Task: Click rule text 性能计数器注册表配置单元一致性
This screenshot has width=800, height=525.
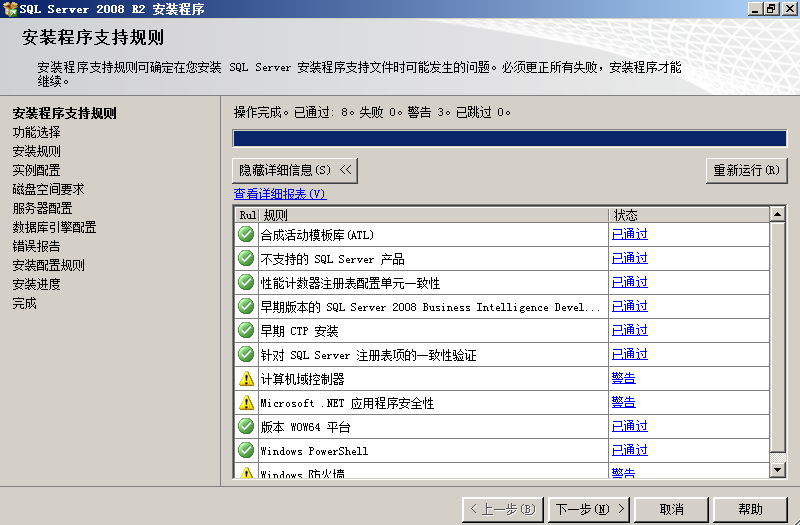Action: (350, 283)
